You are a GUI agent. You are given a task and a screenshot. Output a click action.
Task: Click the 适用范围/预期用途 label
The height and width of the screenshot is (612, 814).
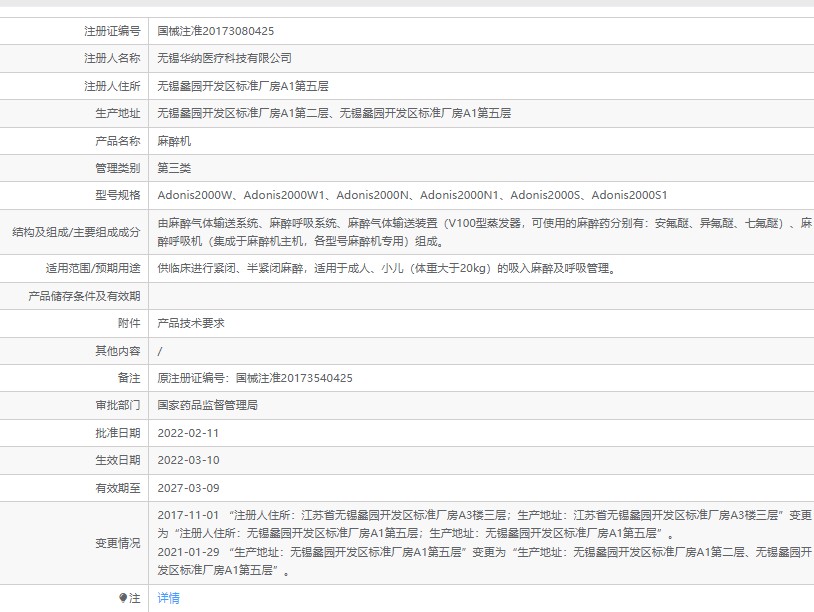[93, 268]
